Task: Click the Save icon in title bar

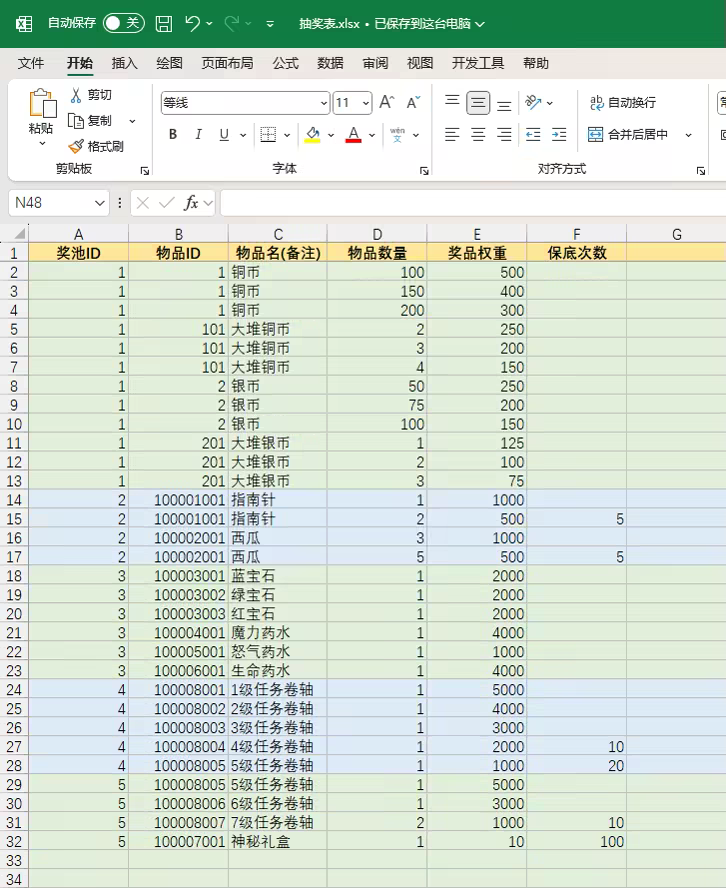Action: [164, 23]
